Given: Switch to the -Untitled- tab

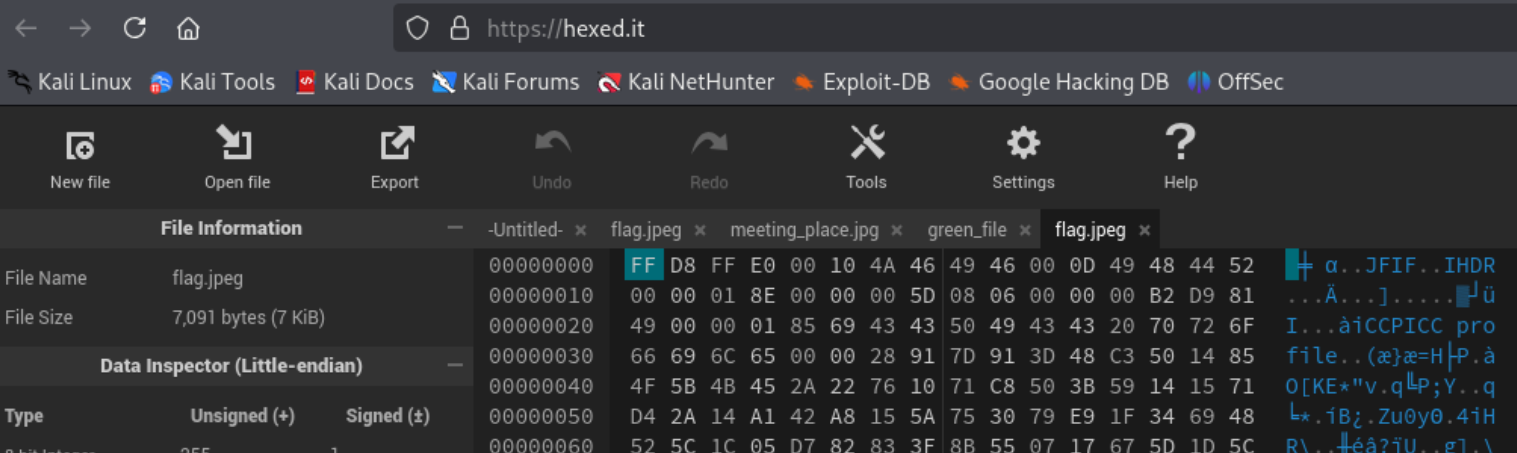Looking at the screenshot, I should 525,230.
